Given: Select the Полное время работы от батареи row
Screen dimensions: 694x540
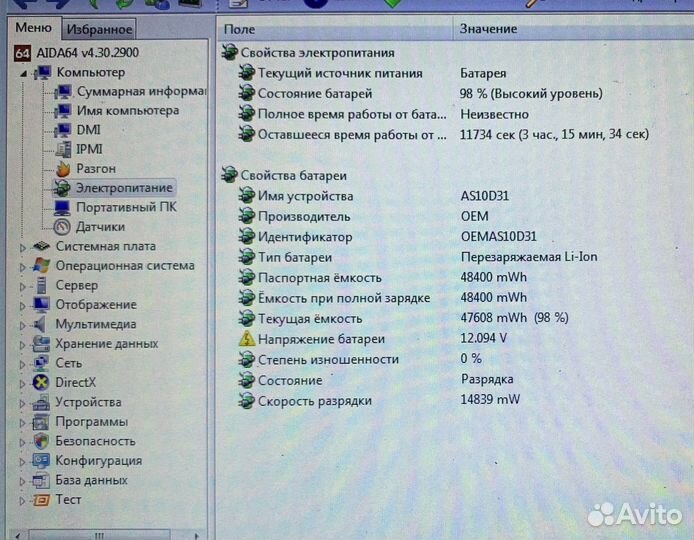Looking at the screenshot, I should click(383, 114).
